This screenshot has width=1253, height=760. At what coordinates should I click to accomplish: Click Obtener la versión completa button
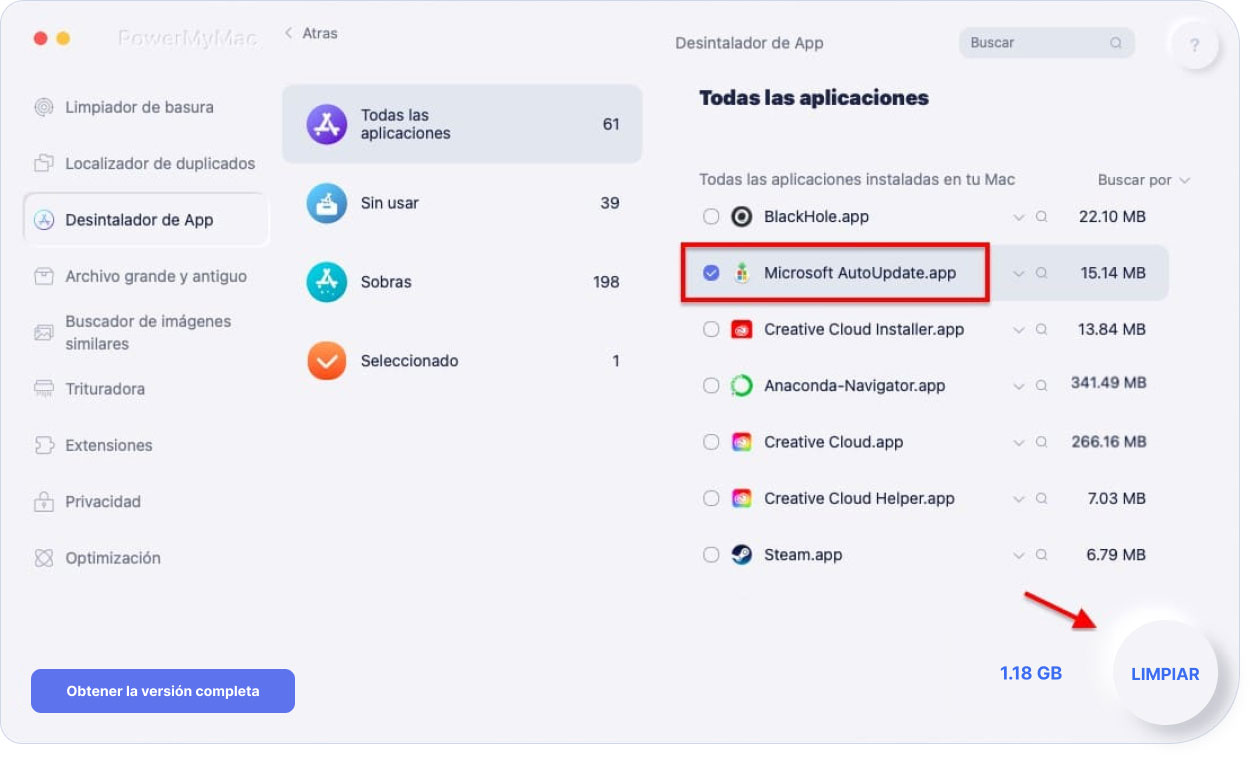pyautogui.click(x=163, y=691)
